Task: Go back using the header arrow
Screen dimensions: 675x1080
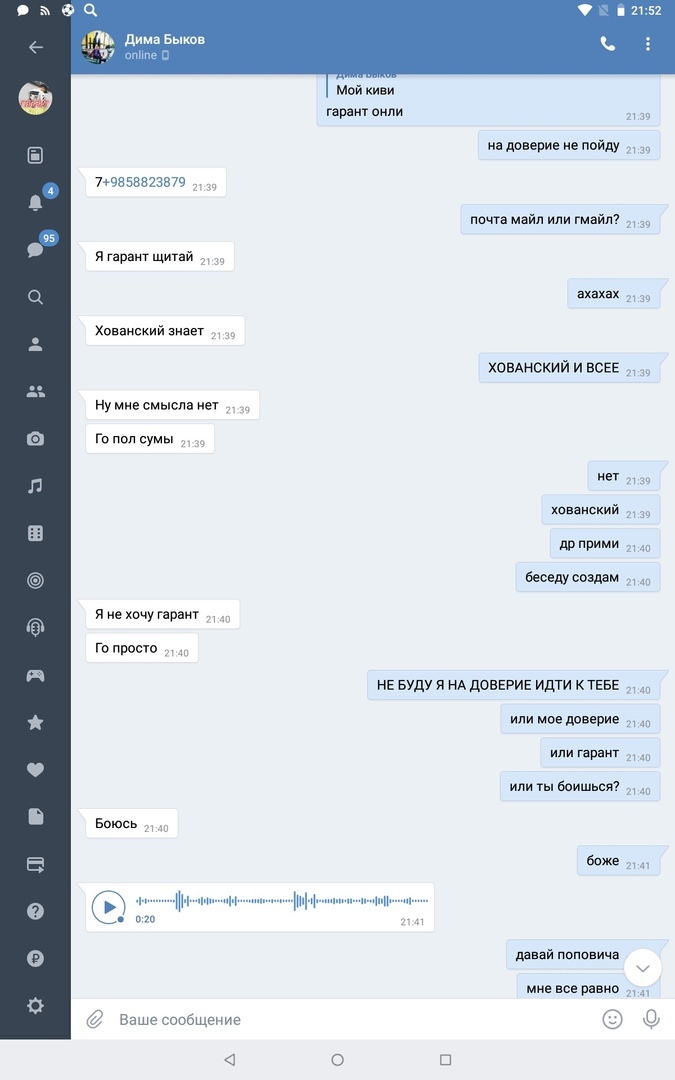Action: coord(36,47)
